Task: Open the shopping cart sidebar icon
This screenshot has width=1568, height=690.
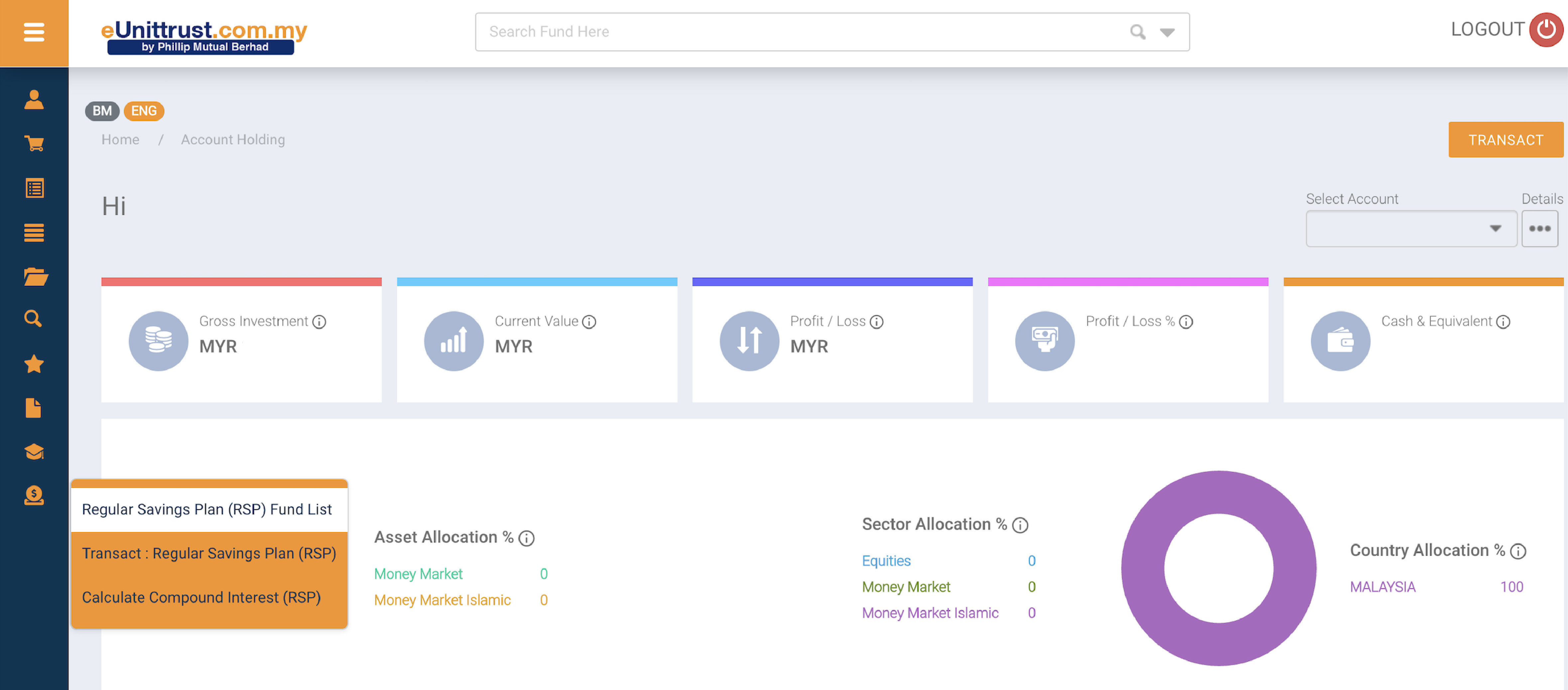Action: point(34,144)
